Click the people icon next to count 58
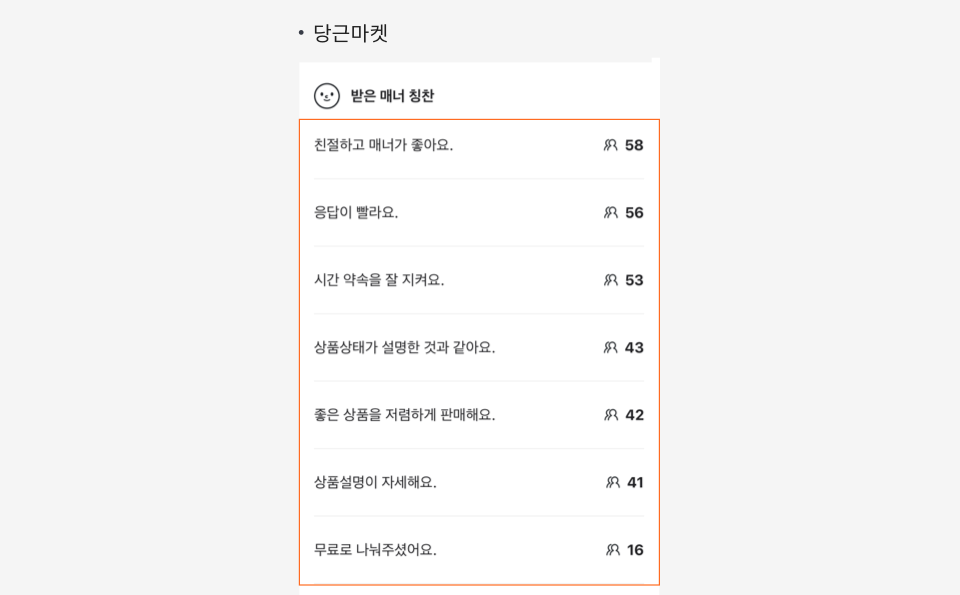Viewport: 960px width, 595px height. 610,145
